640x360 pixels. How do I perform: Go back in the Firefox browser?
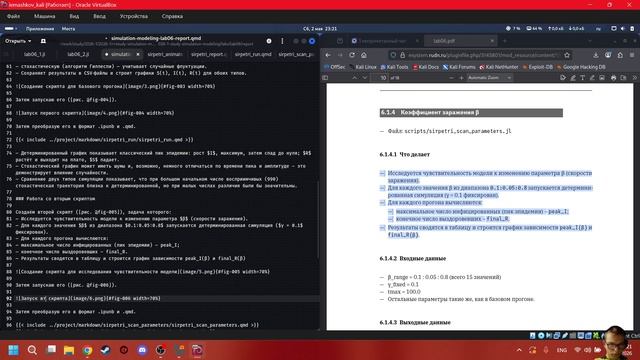(x=328, y=55)
